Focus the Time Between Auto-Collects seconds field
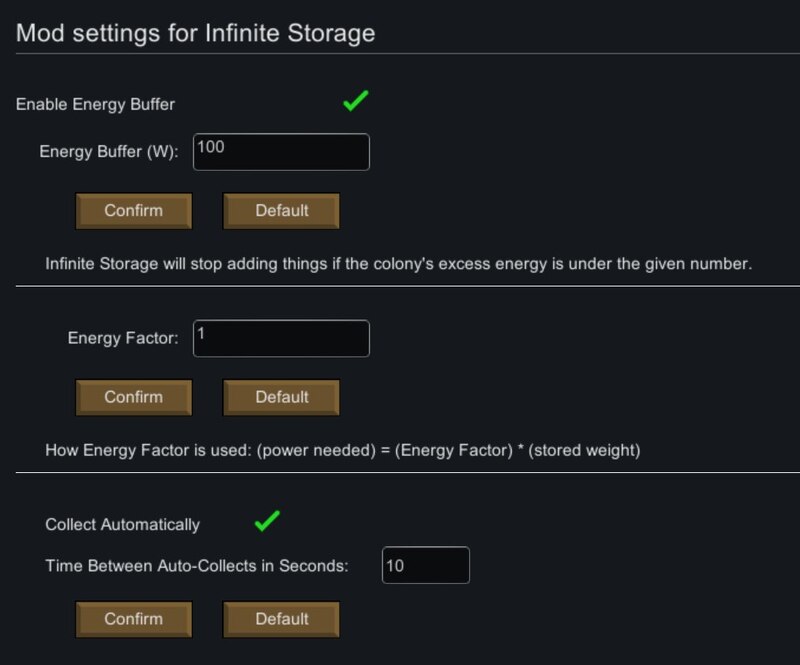Screen dimensions: 800x665 pos(426,565)
